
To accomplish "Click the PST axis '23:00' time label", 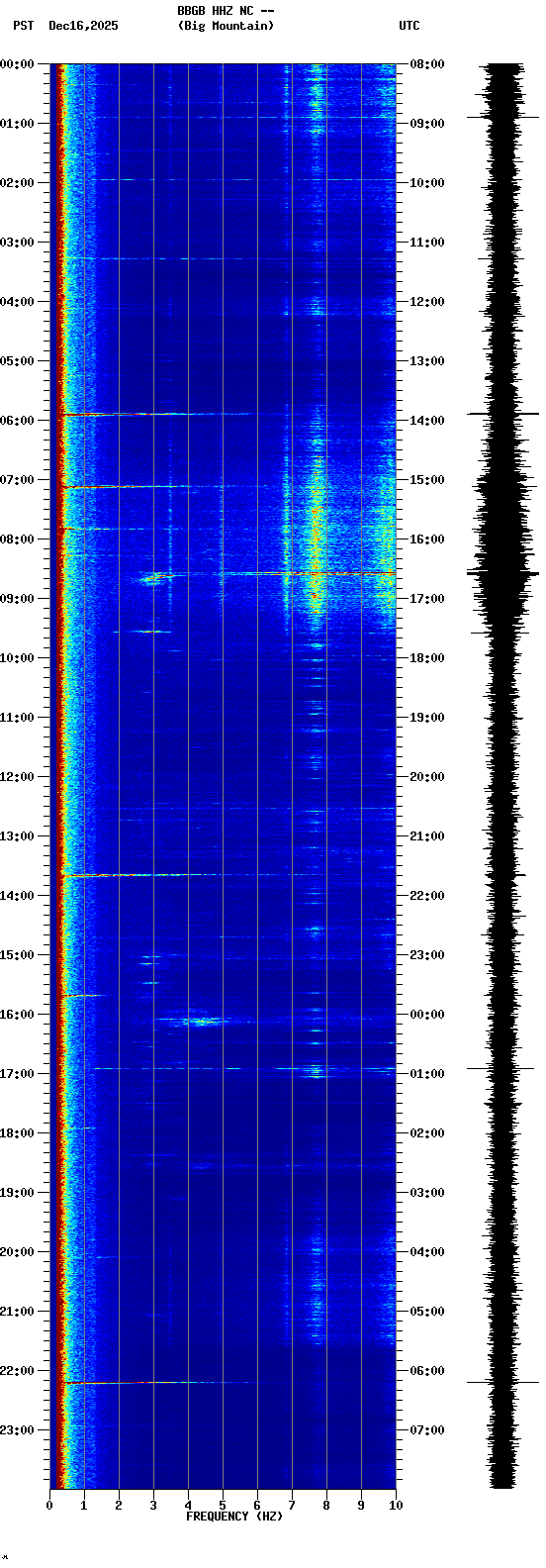I will pos(18,1430).
